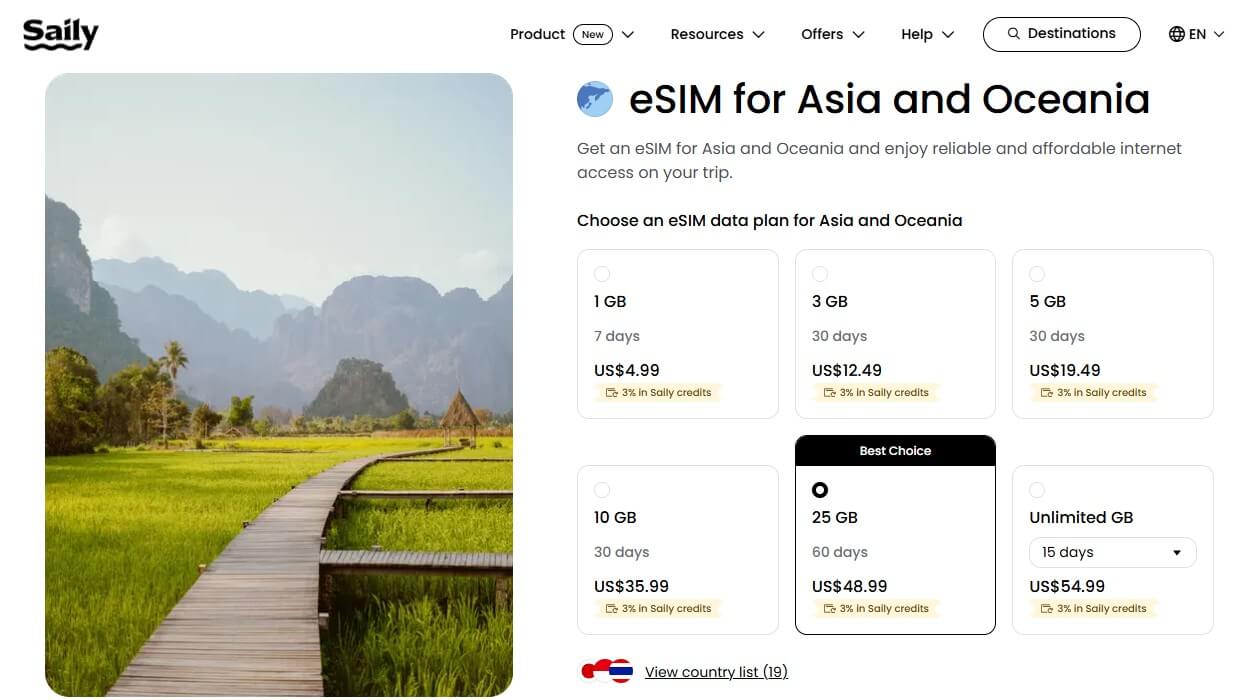Image resolution: width=1257 pixels, height=700 pixels.
Task: Click the Saily logo
Action: pyautogui.click(x=61, y=34)
